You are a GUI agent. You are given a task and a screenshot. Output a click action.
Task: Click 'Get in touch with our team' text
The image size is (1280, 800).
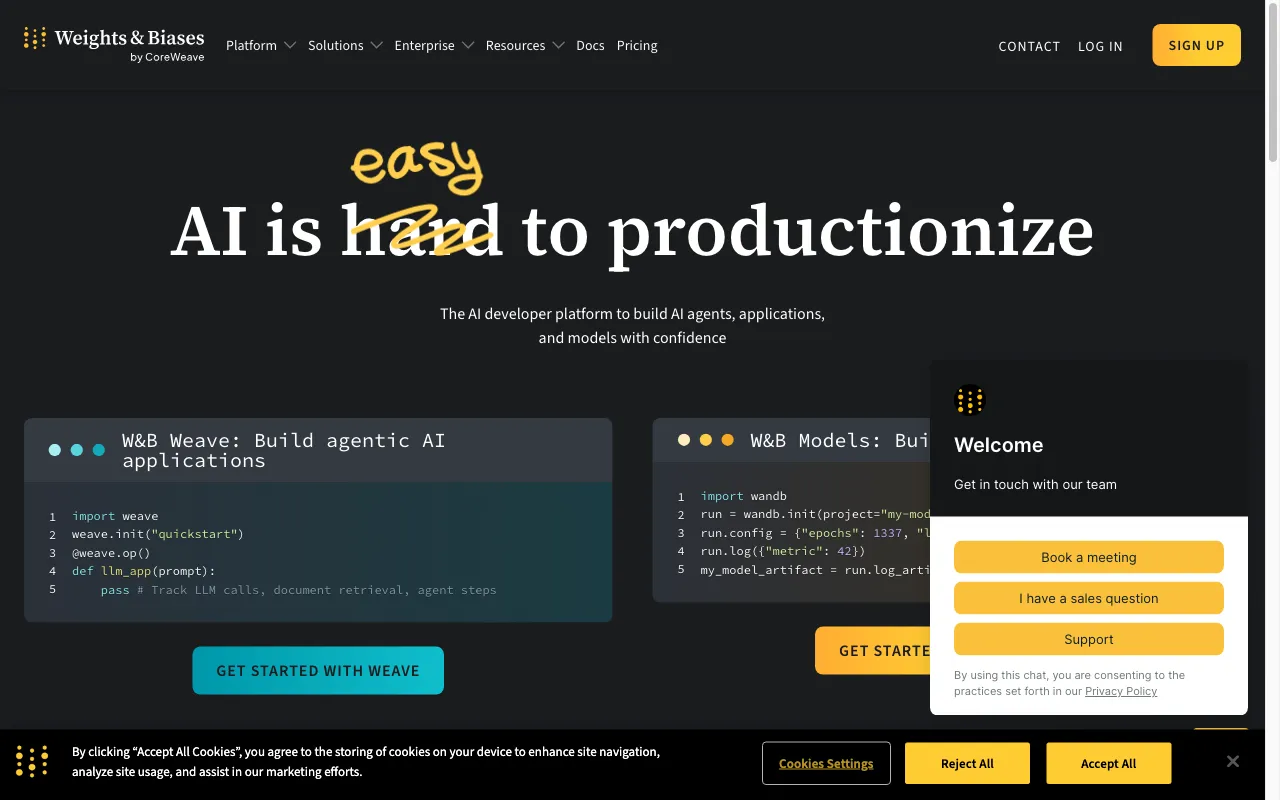1035,484
